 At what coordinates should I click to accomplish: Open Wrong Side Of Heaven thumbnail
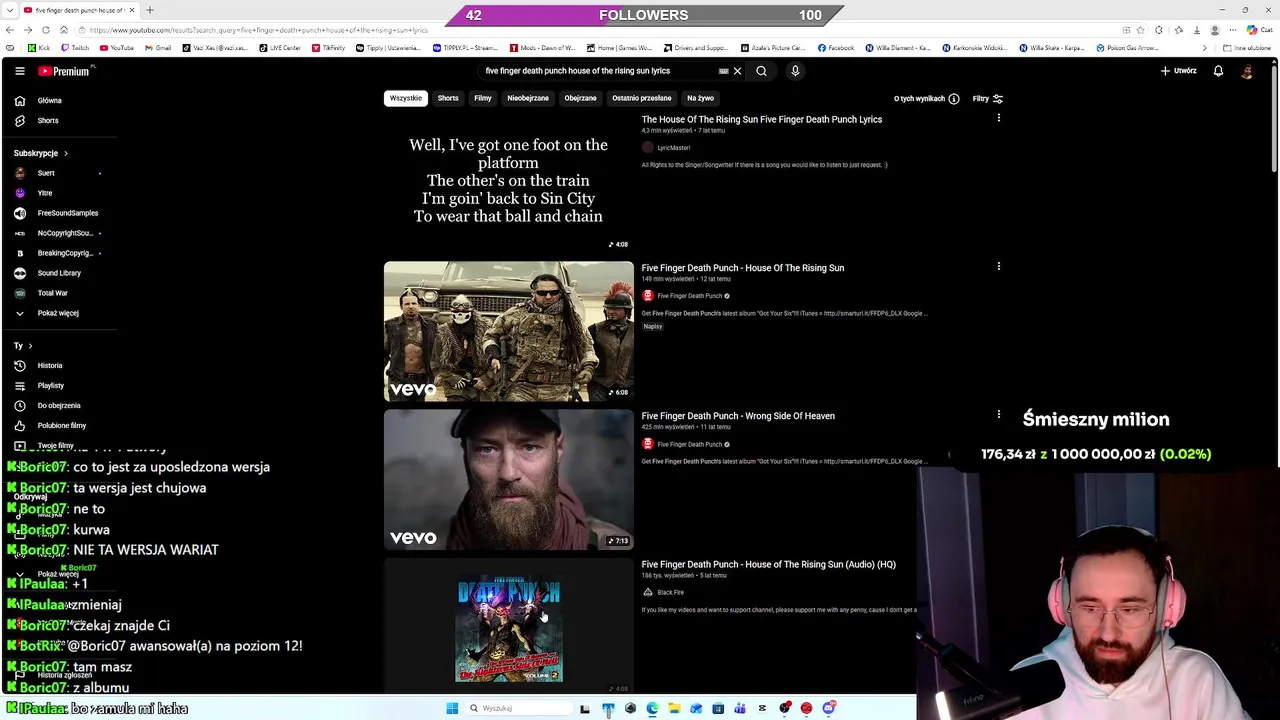[x=508, y=479]
